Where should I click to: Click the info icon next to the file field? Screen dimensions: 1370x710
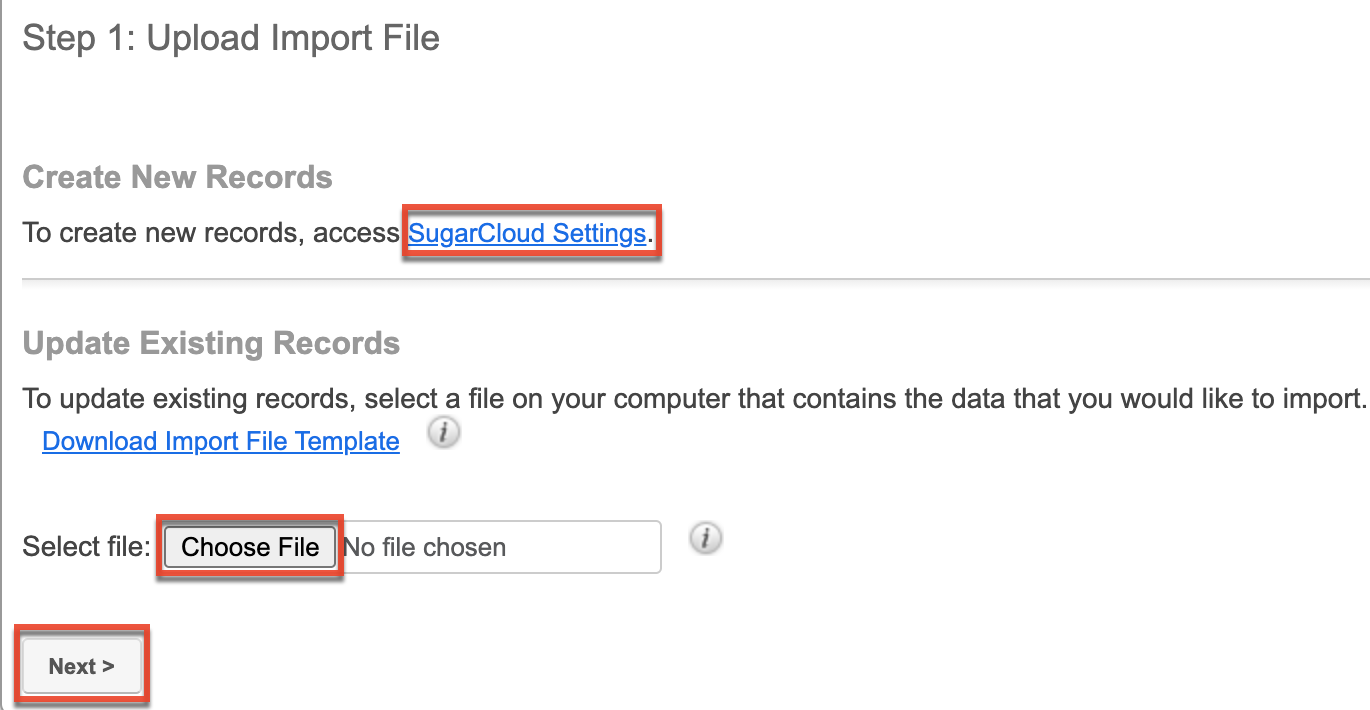706,539
